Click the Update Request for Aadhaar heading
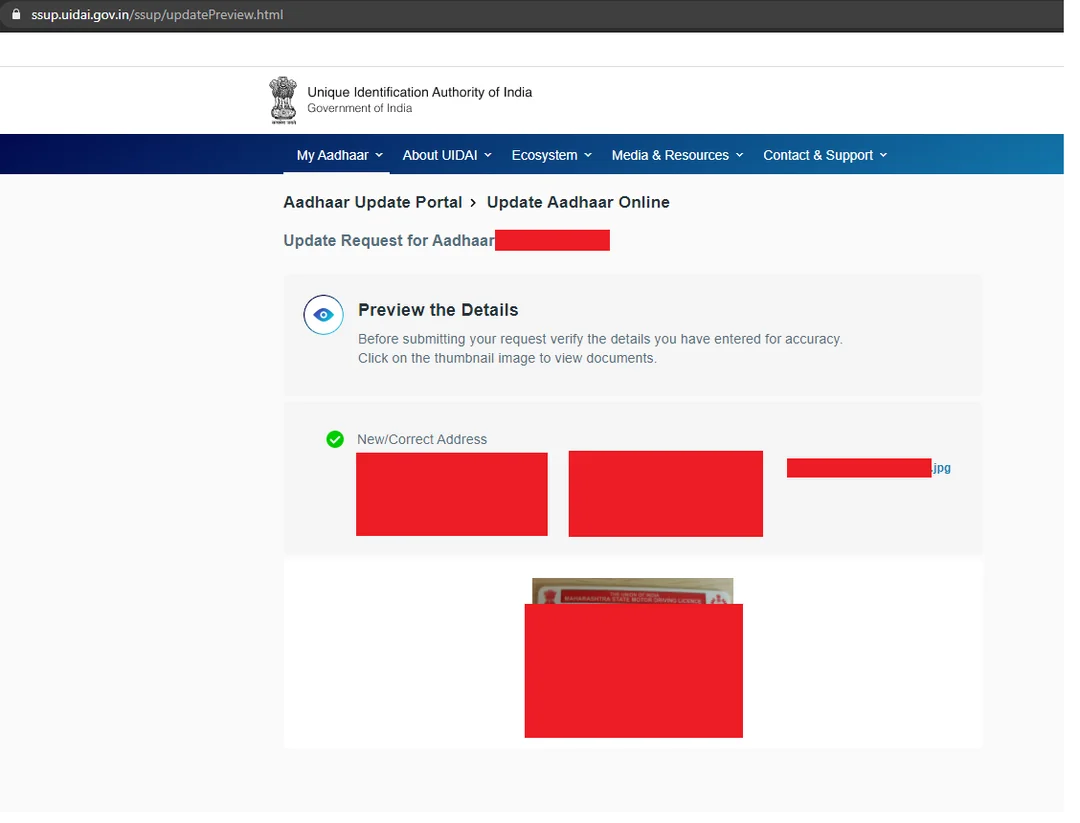Viewport: 1080px width, 823px height. click(x=388, y=240)
